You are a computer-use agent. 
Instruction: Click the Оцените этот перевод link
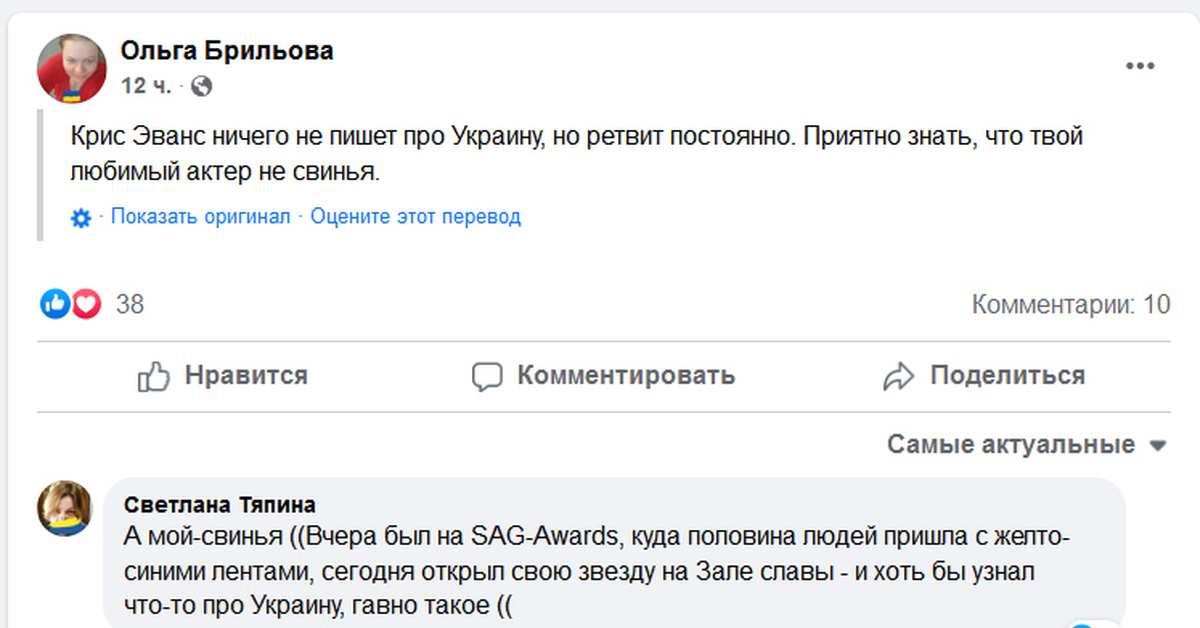click(x=415, y=217)
